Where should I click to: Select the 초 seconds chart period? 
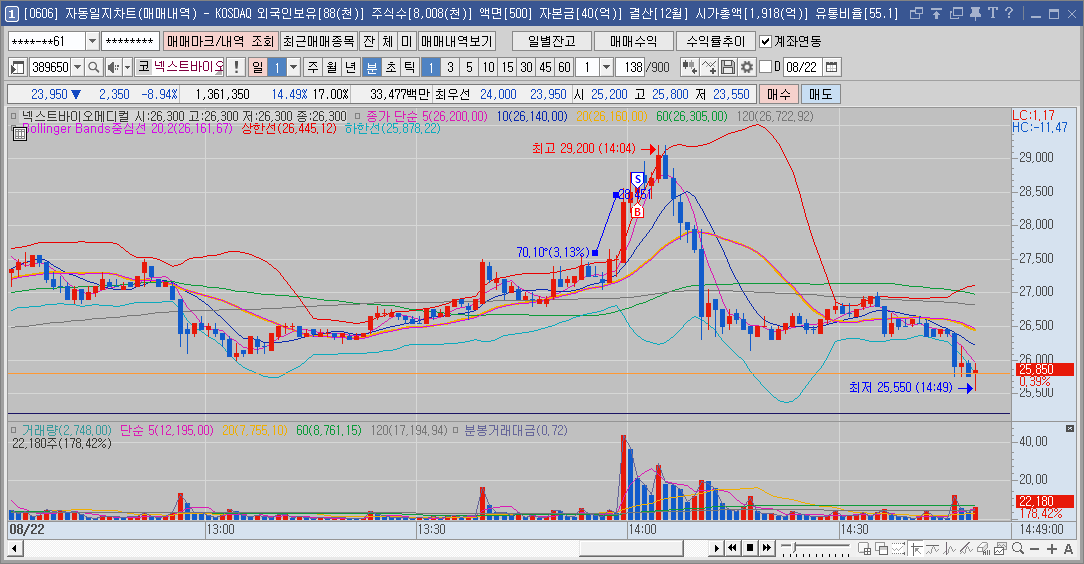tap(391, 67)
